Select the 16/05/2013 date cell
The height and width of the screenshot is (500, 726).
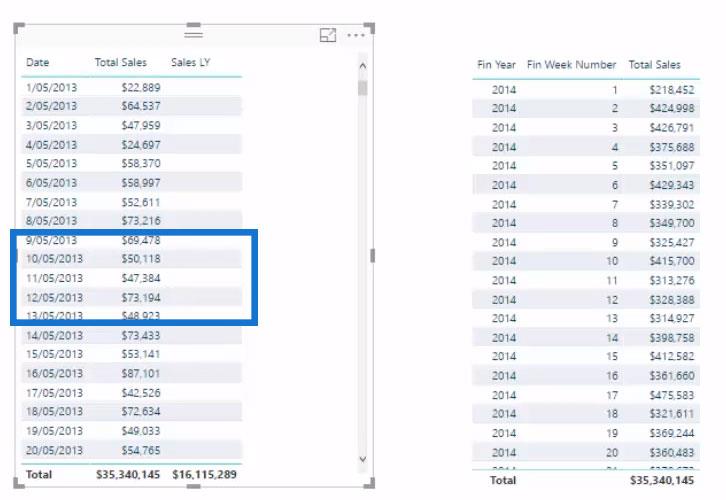click(54, 374)
